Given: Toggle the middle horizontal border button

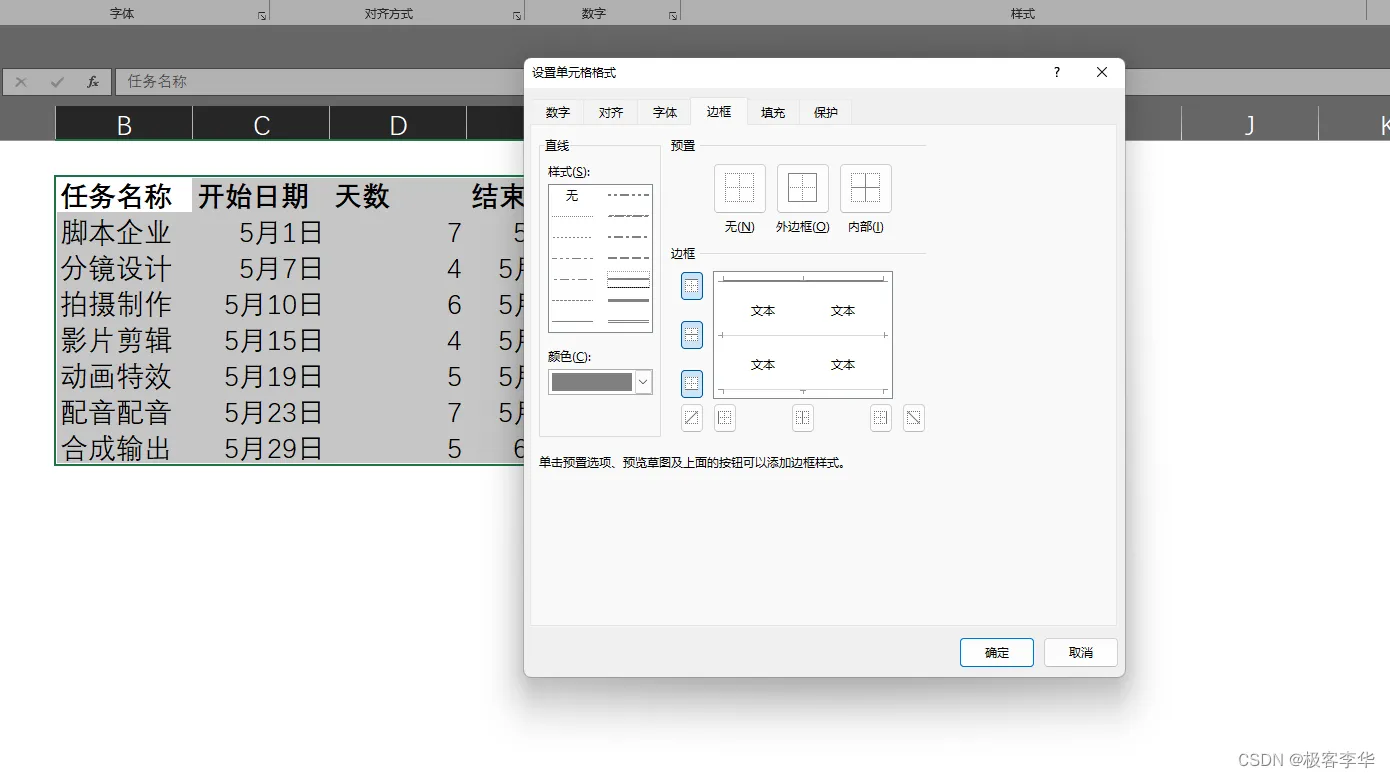Looking at the screenshot, I should point(692,335).
